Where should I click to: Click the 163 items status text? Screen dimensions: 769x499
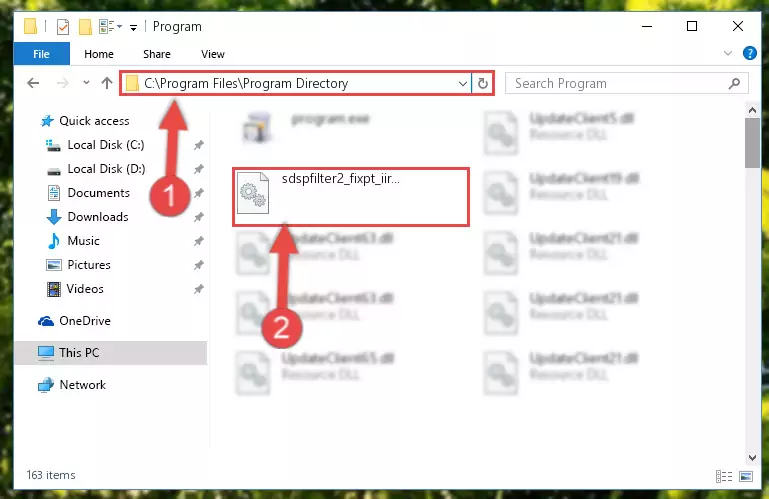[x=51, y=475]
